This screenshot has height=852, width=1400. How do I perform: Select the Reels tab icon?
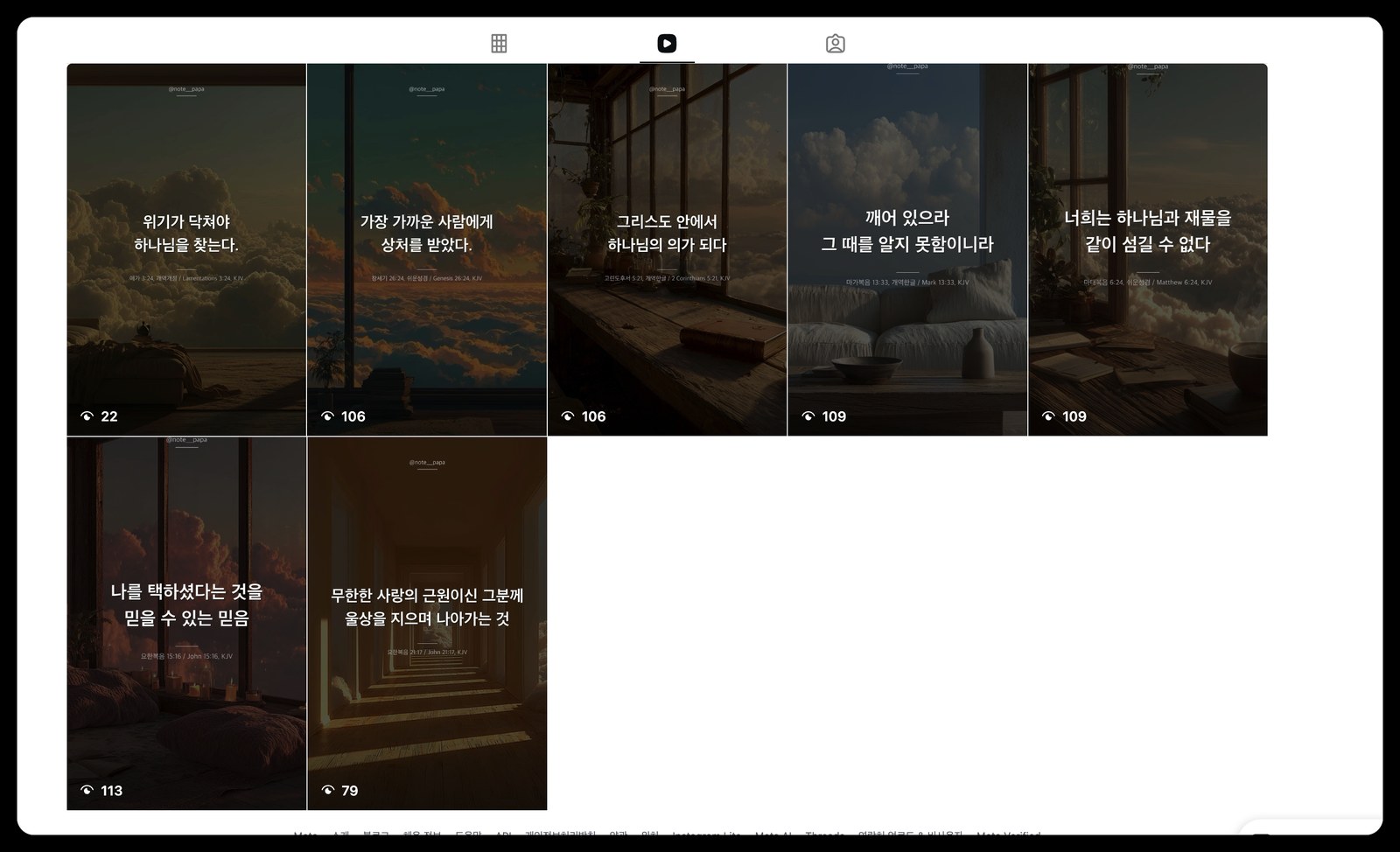667,44
